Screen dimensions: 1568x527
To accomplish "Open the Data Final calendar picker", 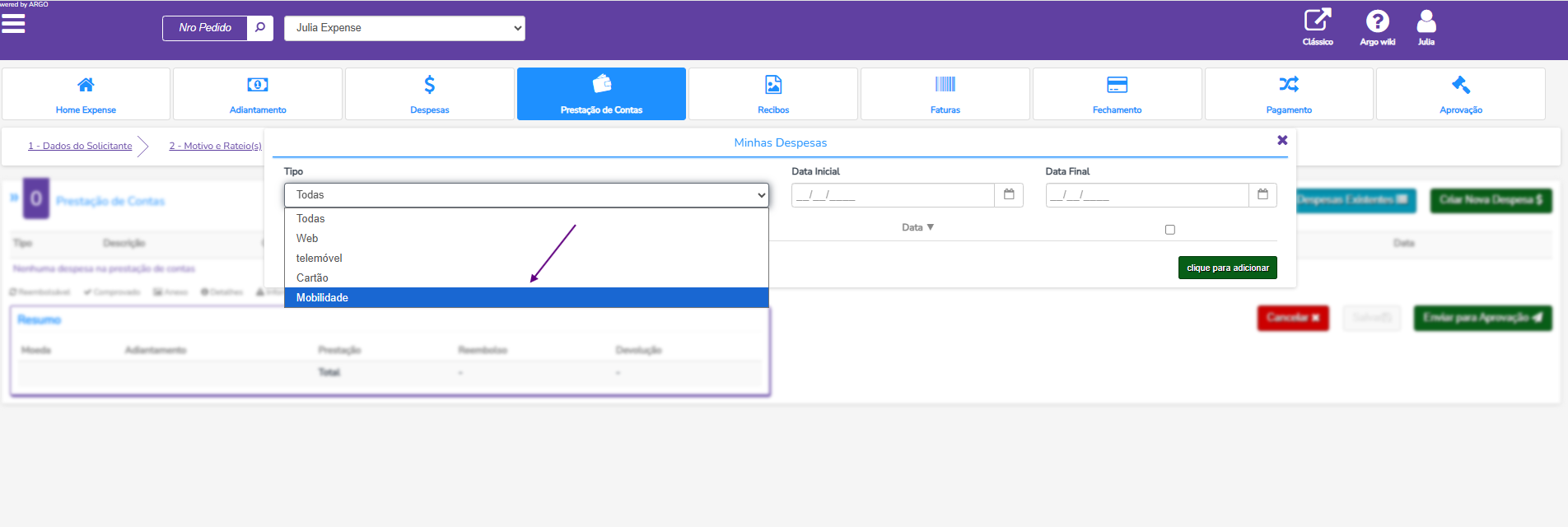I will (x=1262, y=195).
